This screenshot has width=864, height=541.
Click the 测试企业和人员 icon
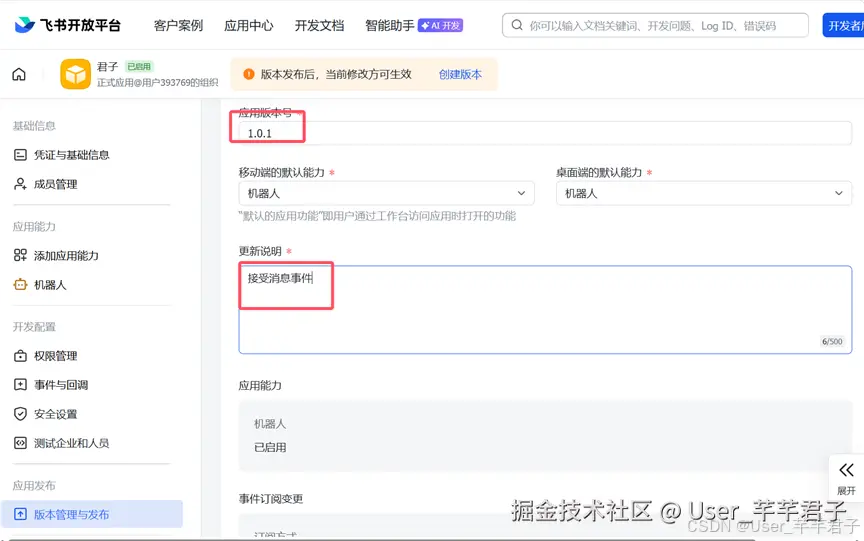pyautogui.click(x=20, y=443)
